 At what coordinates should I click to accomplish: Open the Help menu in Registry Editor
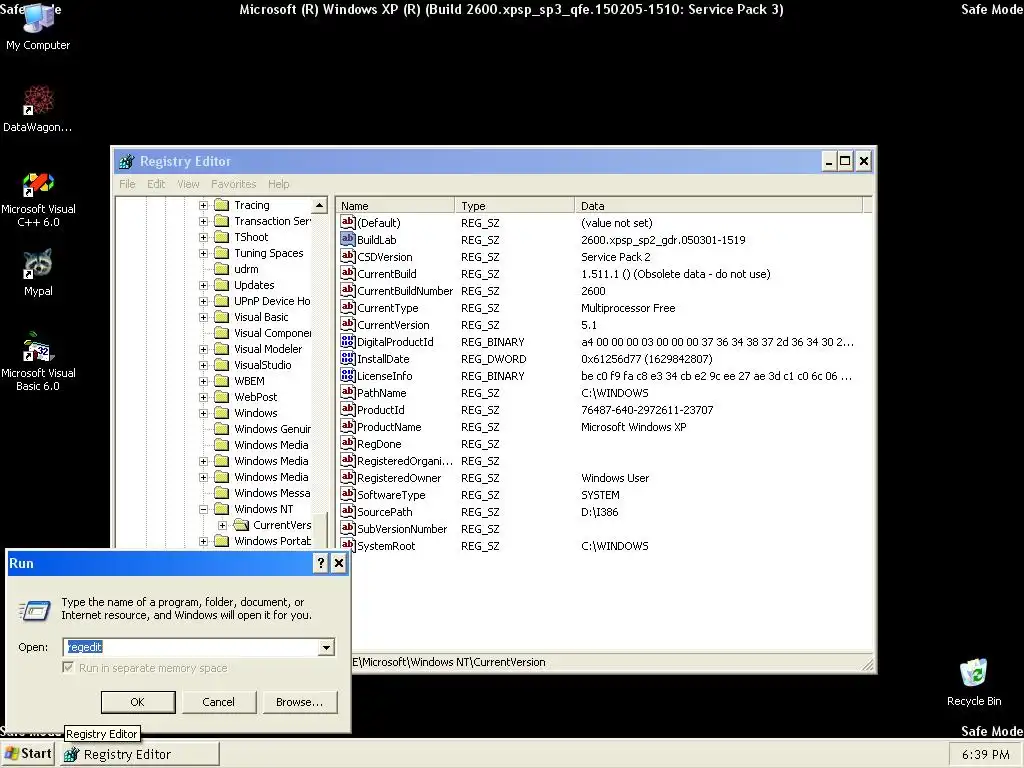click(278, 184)
